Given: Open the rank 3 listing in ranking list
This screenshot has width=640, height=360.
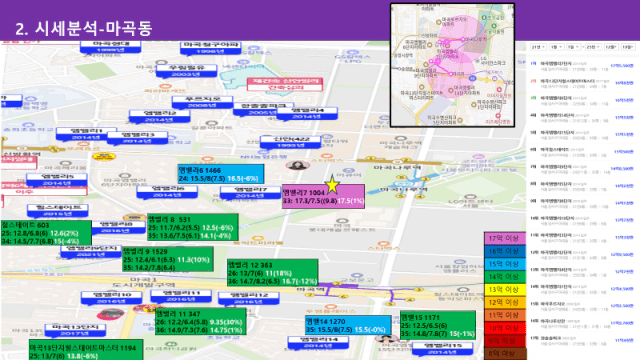Looking at the screenshot, I should (x=582, y=100).
